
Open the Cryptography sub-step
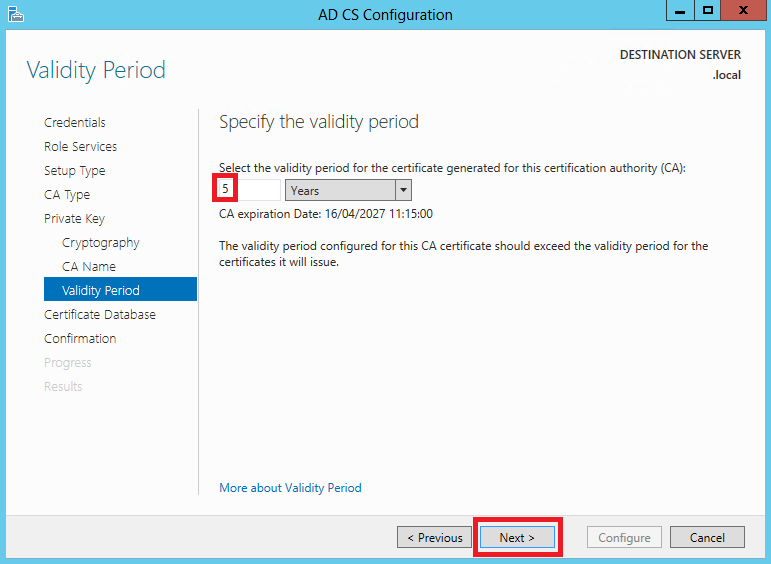100,243
